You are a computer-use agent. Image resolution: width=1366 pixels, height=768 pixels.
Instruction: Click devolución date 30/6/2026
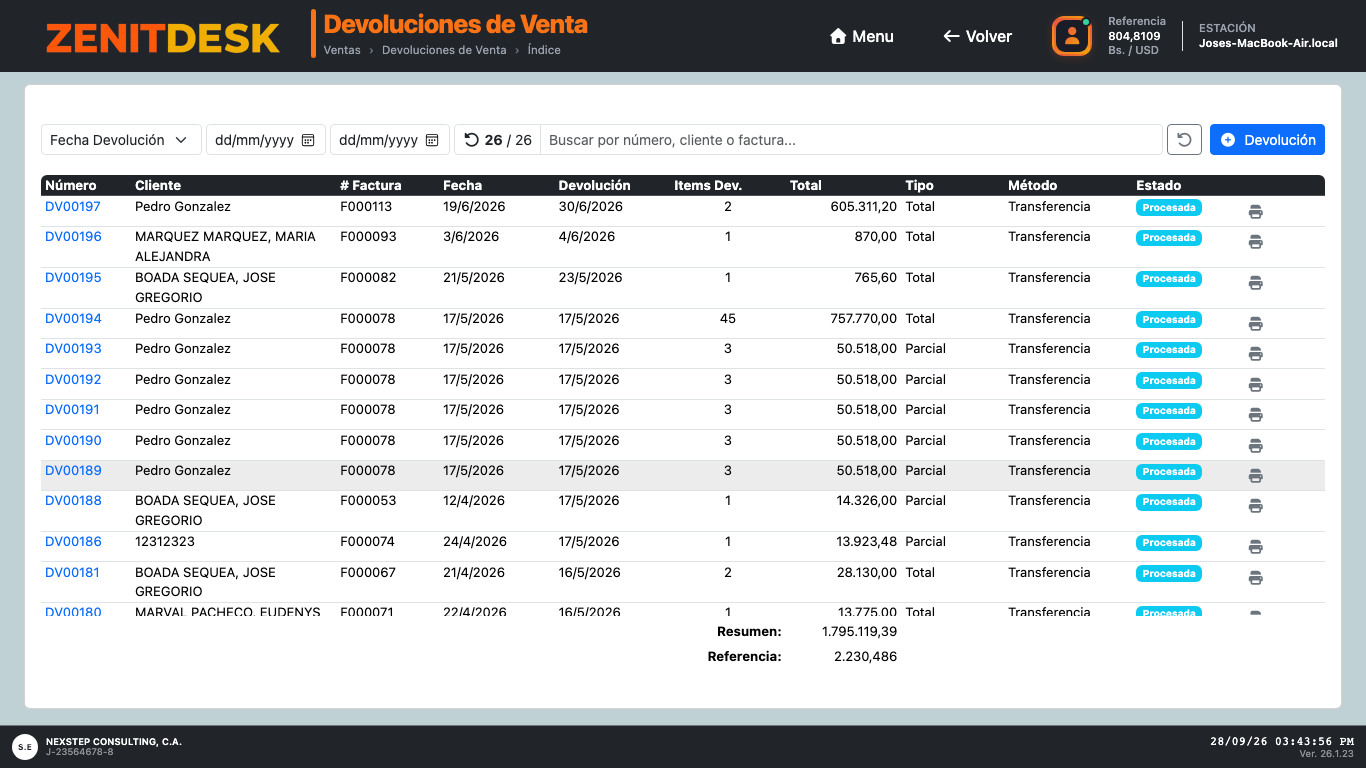click(x=591, y=207)
